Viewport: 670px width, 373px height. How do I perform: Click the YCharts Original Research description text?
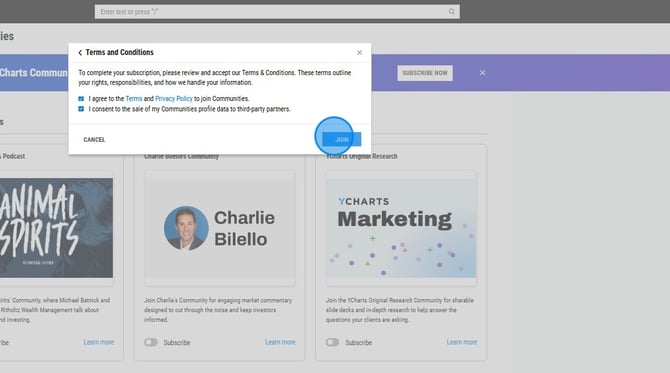(x=400, y=310)
